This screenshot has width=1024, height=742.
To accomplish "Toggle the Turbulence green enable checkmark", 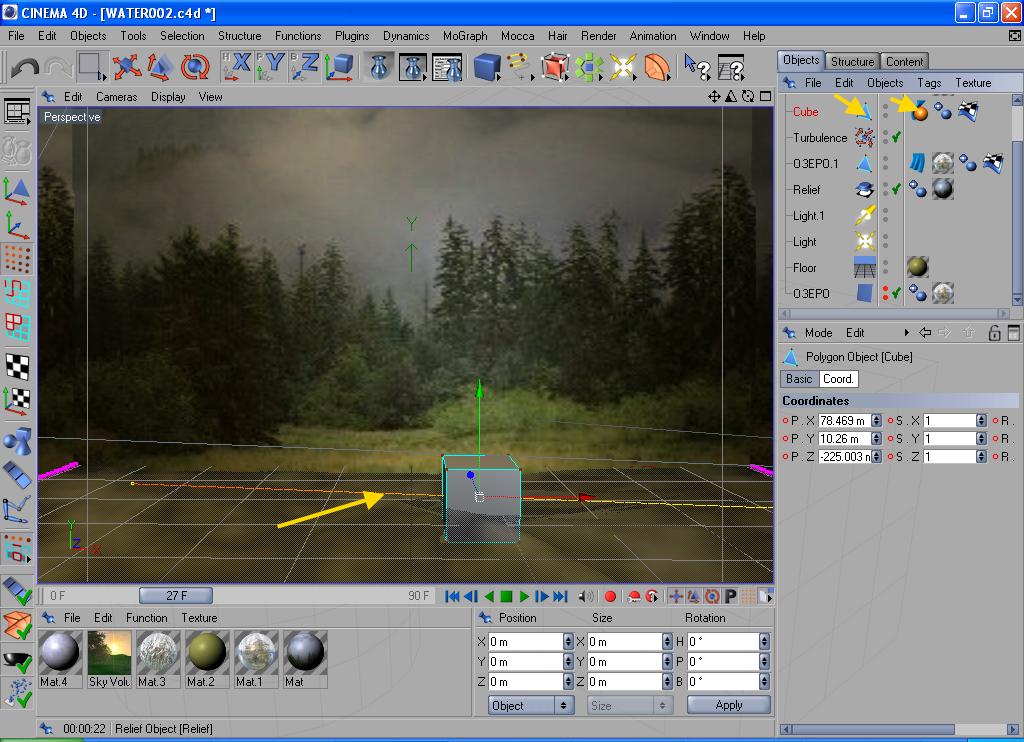I will [897, 138].
